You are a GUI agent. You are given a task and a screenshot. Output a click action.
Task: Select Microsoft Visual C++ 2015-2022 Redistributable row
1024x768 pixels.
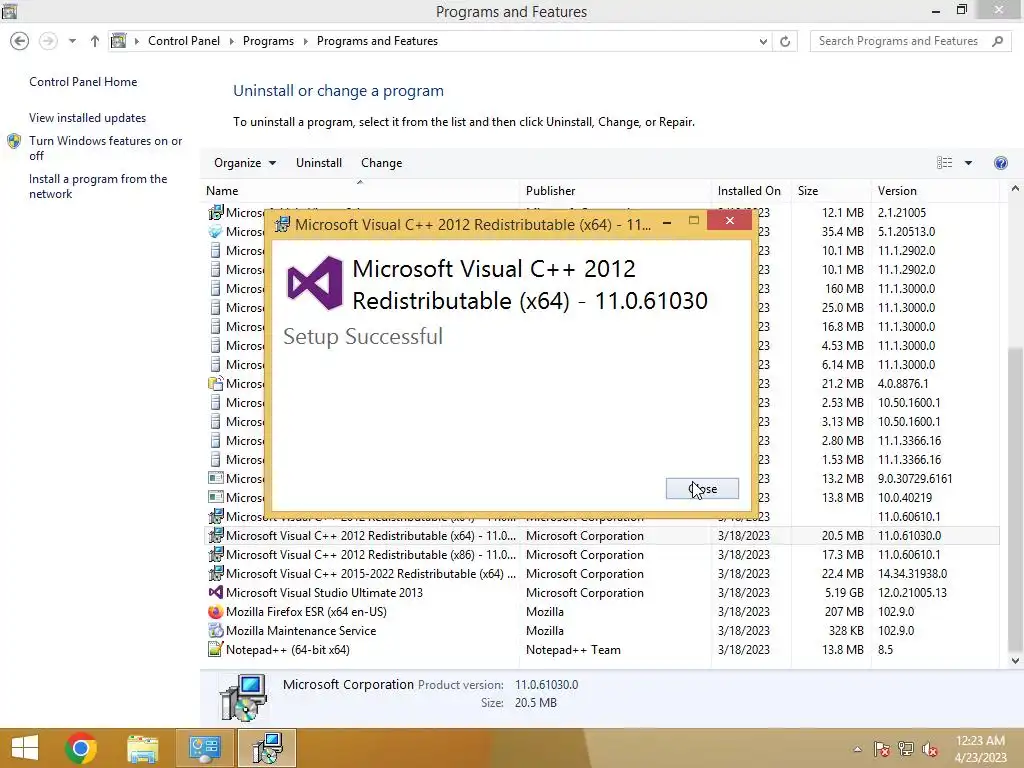pos(601,573)
